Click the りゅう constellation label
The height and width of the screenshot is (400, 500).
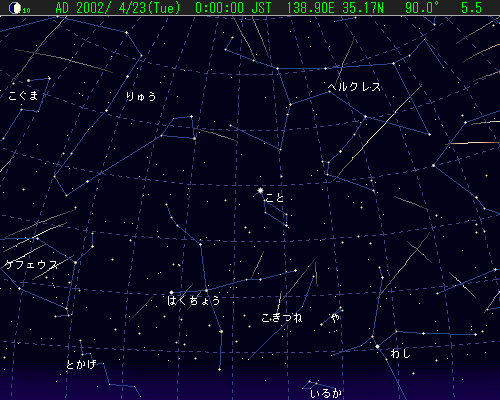(x=141, y=96)
